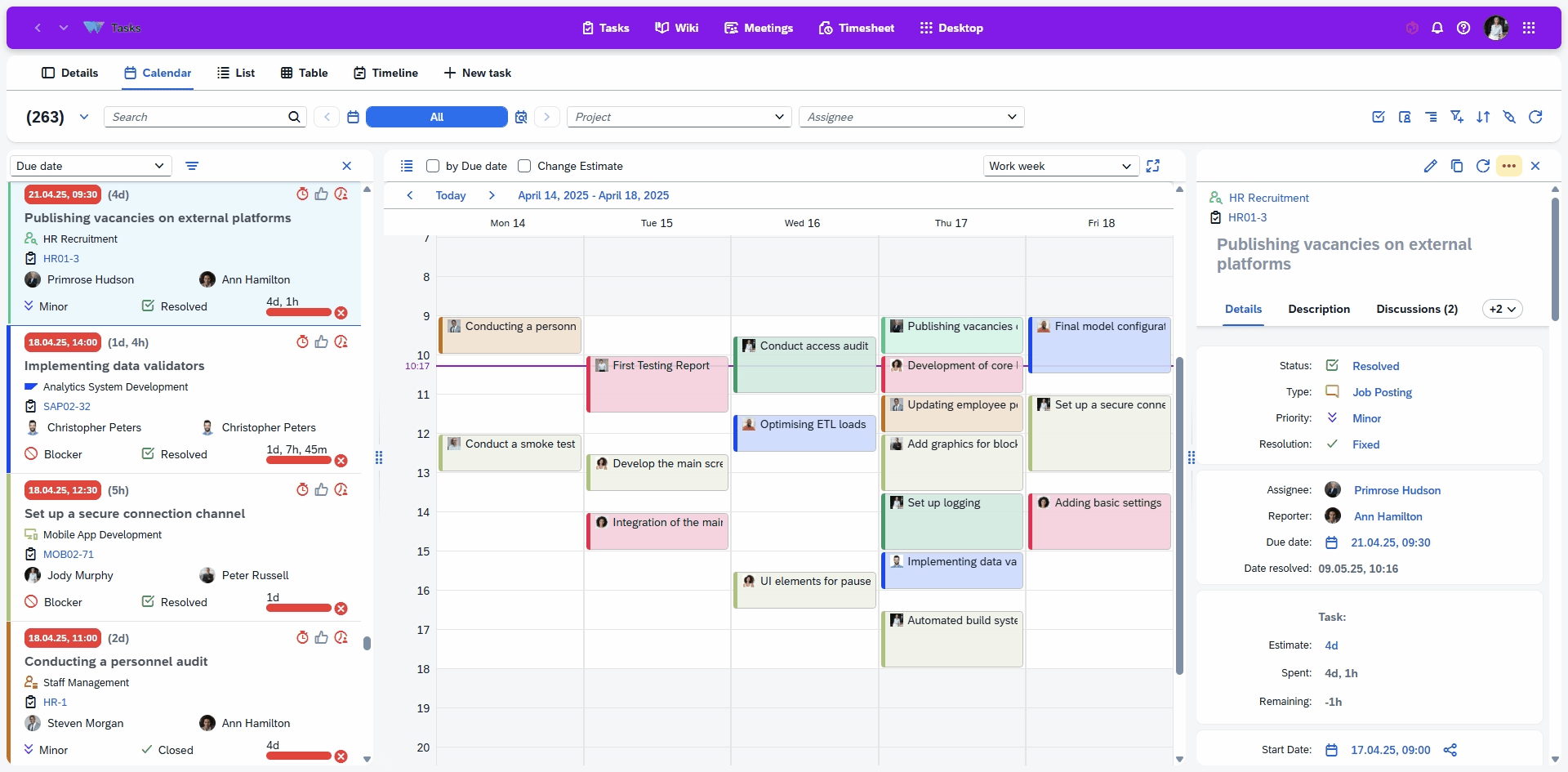Open the HR01-3 task link in details
Viewport: 1568px width, 772px height.
(1247, 217)
